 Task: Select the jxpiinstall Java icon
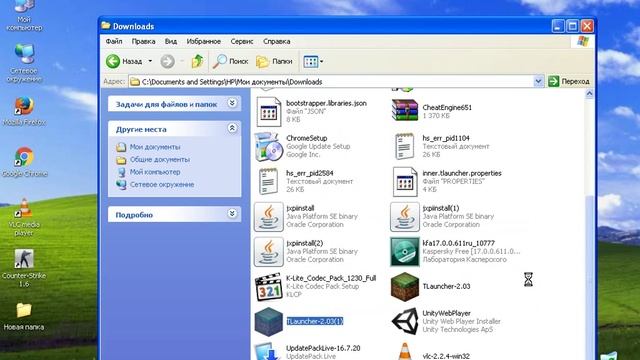(x=269, y=217)
